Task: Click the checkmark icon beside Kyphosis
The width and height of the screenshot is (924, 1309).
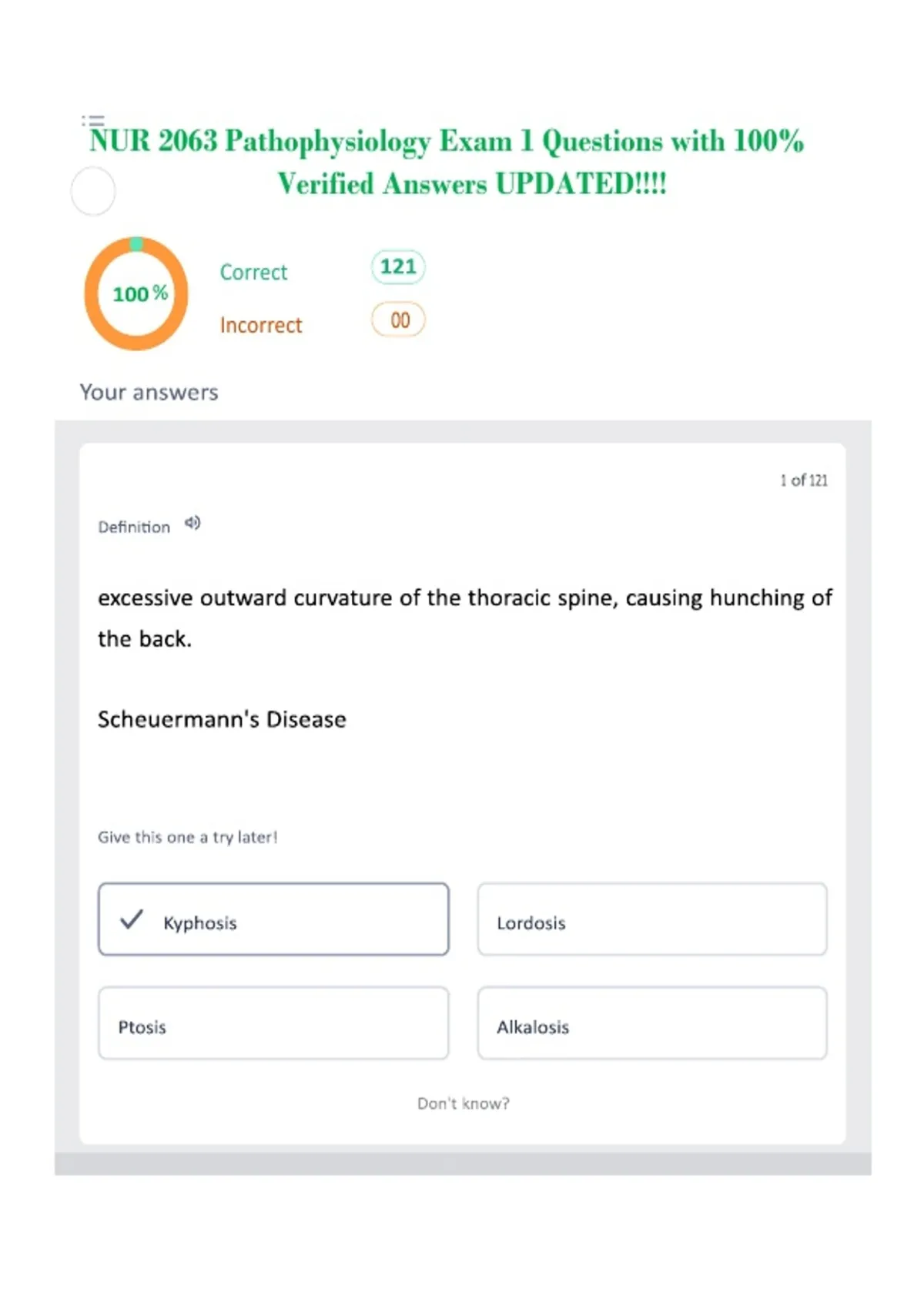Action: pyautogui.click(x=132, y=919)
